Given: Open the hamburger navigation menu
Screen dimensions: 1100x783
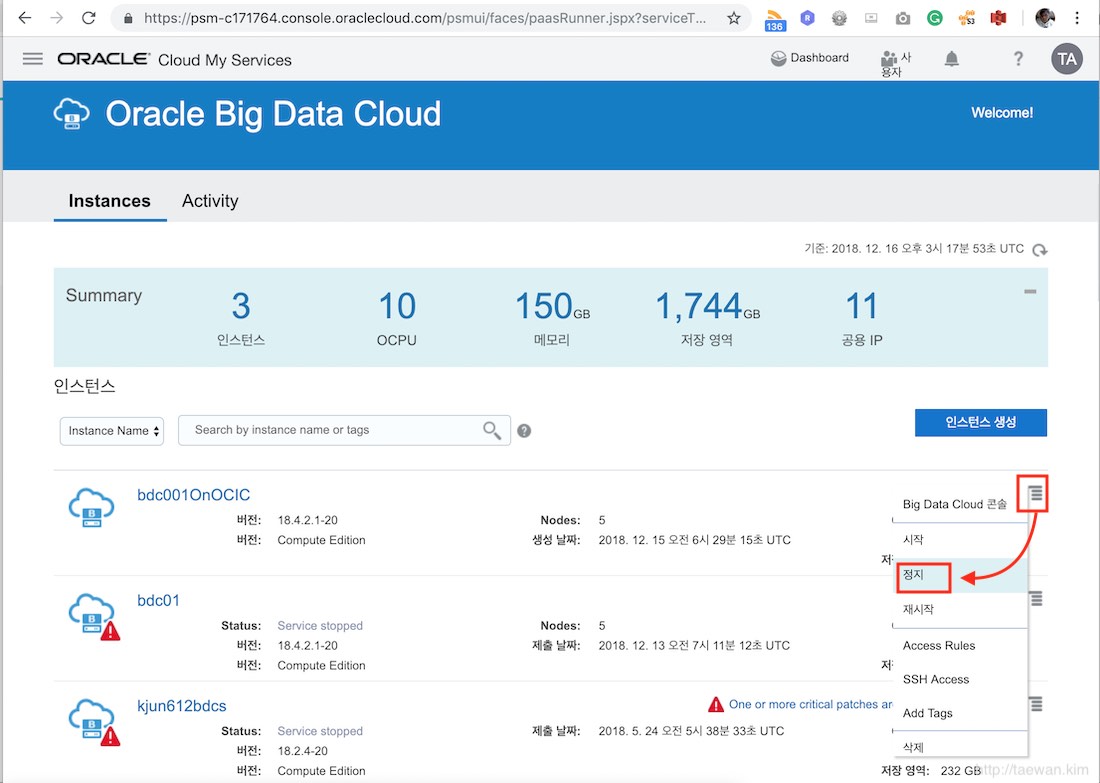Looking at the screenshot, I should tap(33, 59).
